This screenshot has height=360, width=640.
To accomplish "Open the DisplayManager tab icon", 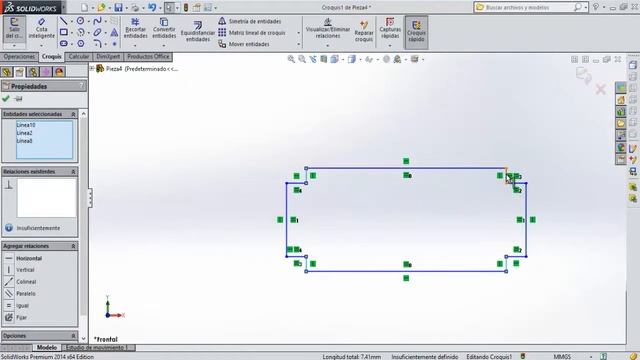I will click(x=59, y=72).
